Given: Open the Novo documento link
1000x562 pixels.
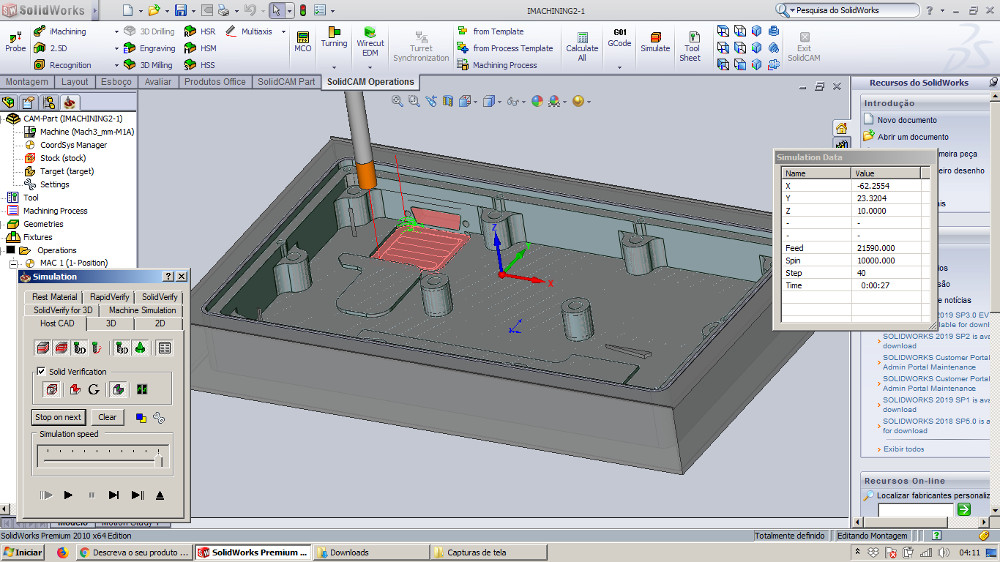Looking at the screenshot, I should [906, 120].
